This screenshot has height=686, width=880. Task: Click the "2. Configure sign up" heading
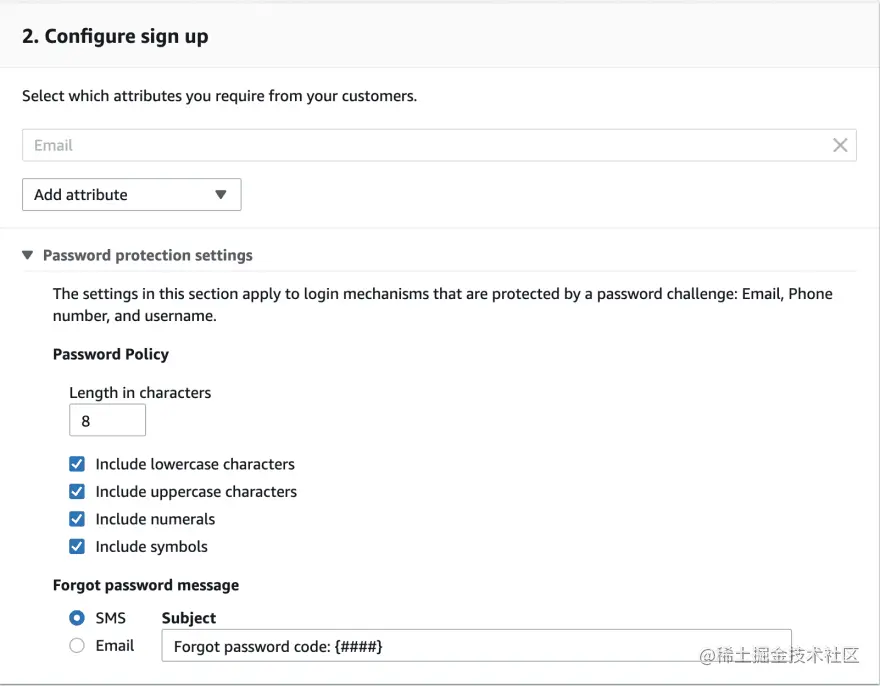(x=115, y=37)
